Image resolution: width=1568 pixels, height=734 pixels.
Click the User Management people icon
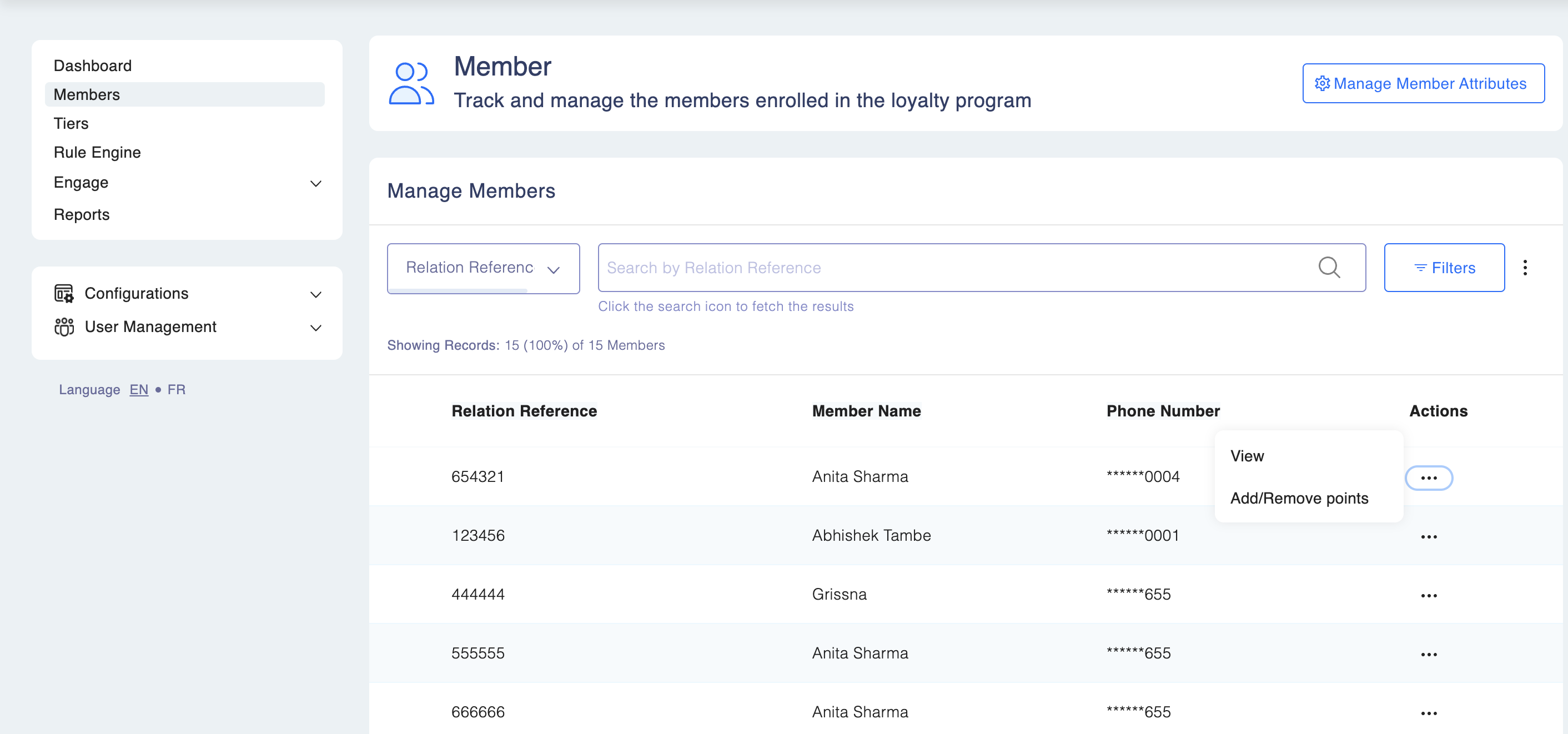coord(64,327)
